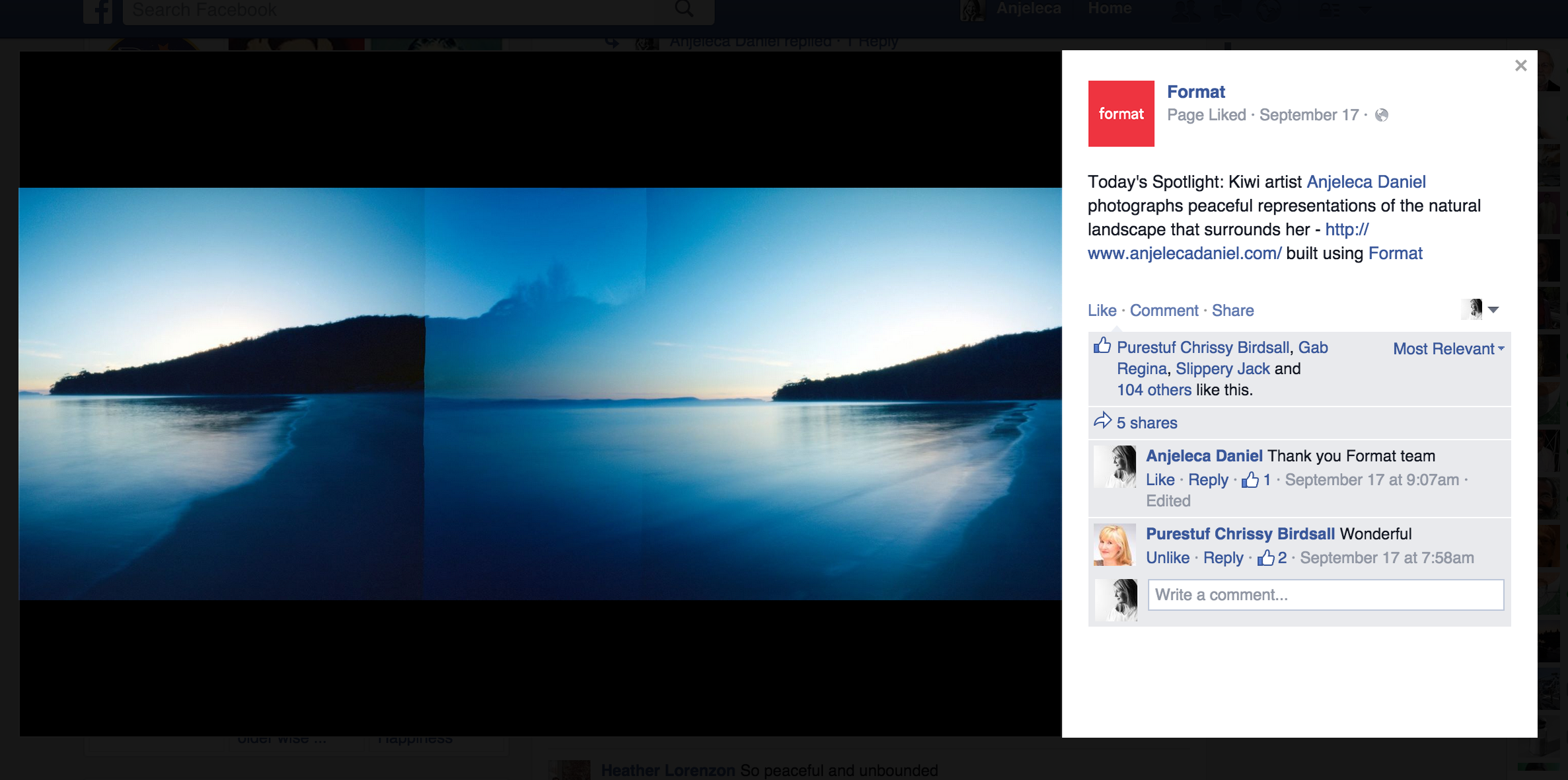This screenshot has width=1568, height=780.
Task: View the 5 shares list
Action: (1146, 423)
